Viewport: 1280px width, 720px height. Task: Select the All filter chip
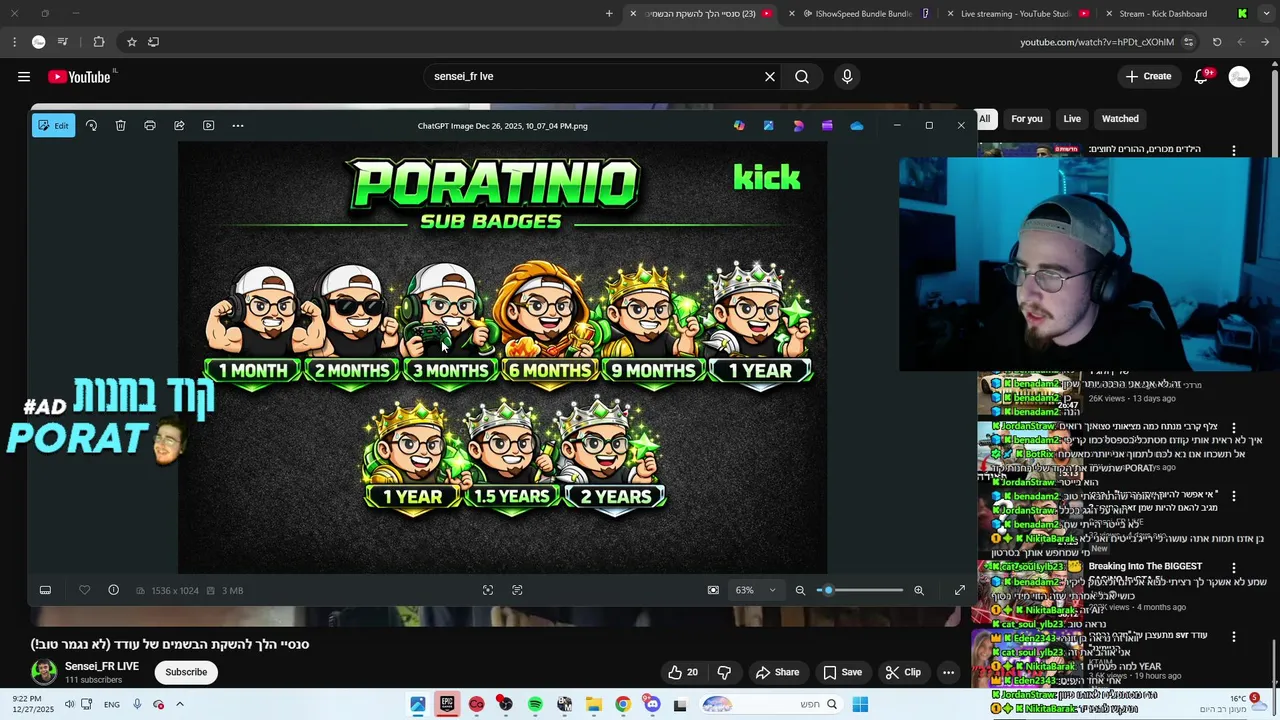[x=985, y=119]
